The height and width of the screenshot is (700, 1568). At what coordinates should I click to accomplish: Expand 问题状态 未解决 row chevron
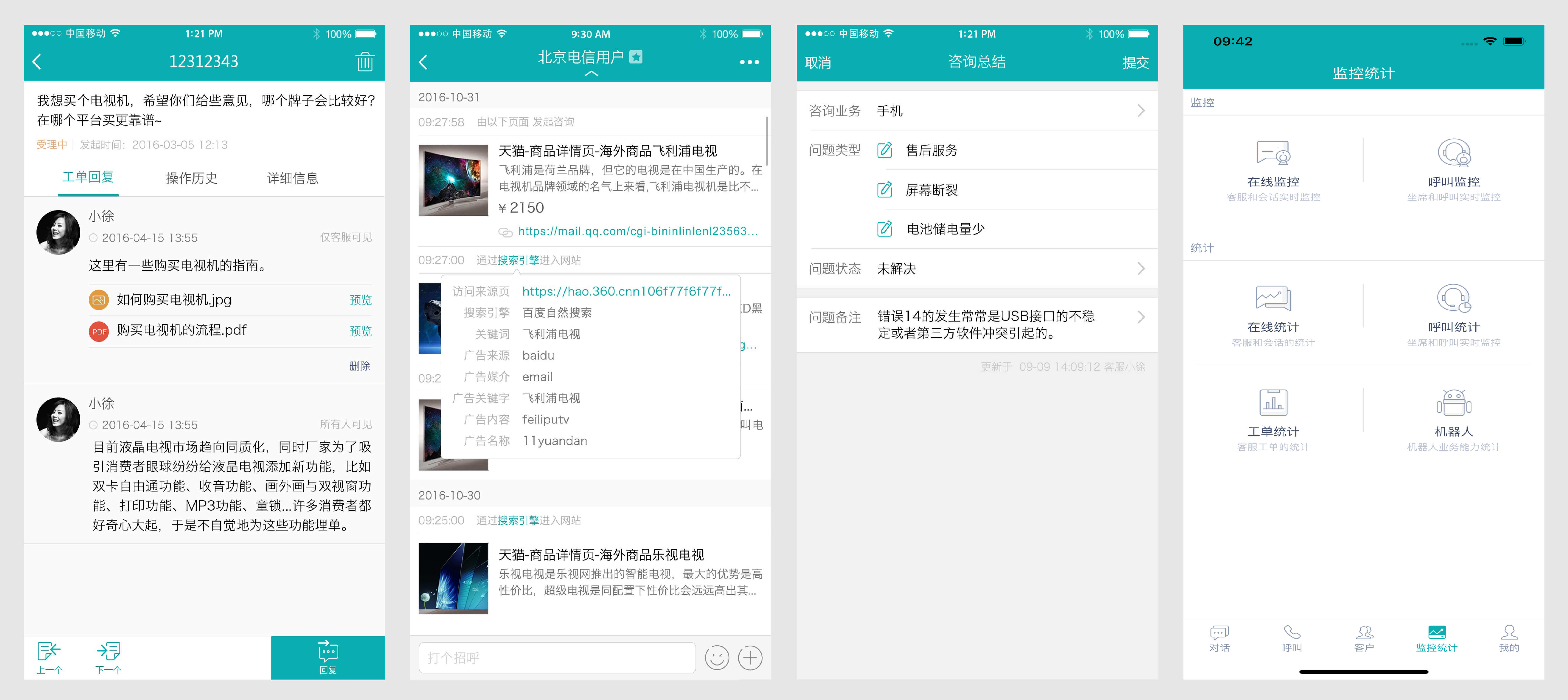[x=1141, y=268]
